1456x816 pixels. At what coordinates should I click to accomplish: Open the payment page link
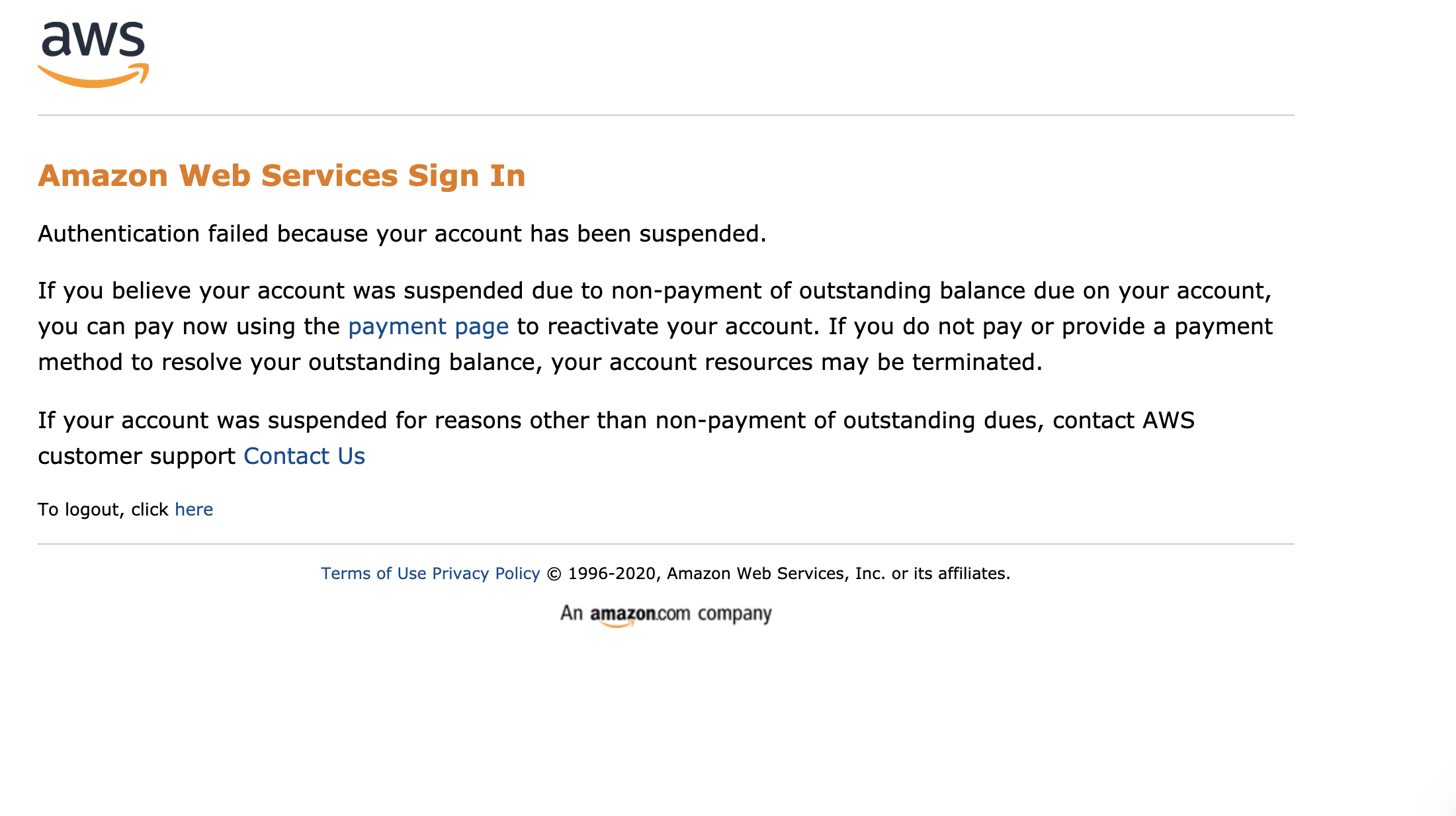tap(428, 327)
